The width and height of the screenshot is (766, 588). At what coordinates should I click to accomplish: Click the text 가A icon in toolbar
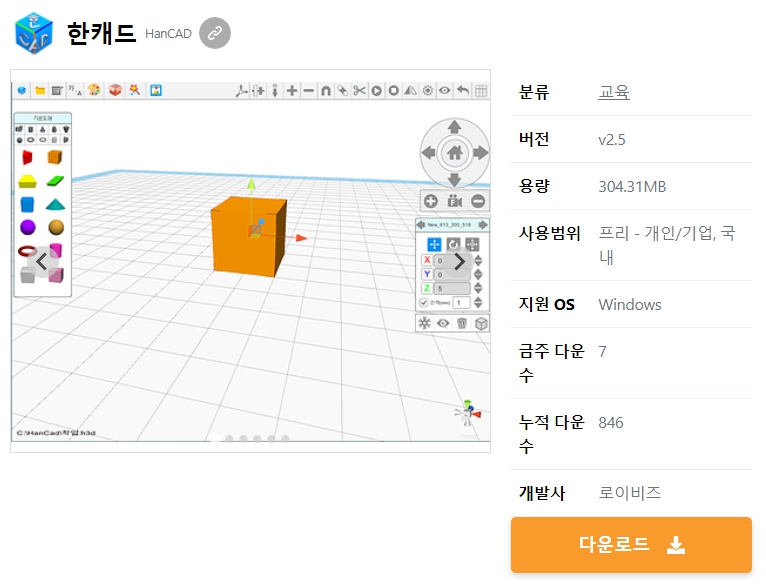tap(75, 90)
